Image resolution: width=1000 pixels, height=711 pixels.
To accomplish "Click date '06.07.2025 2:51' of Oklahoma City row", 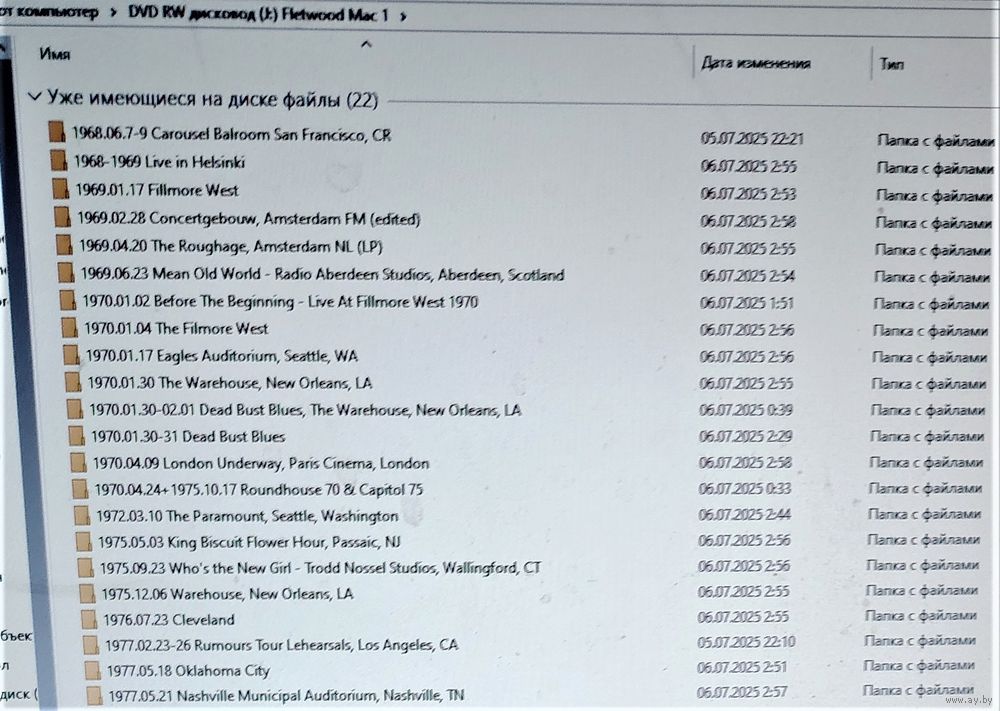I will point(742,668).
